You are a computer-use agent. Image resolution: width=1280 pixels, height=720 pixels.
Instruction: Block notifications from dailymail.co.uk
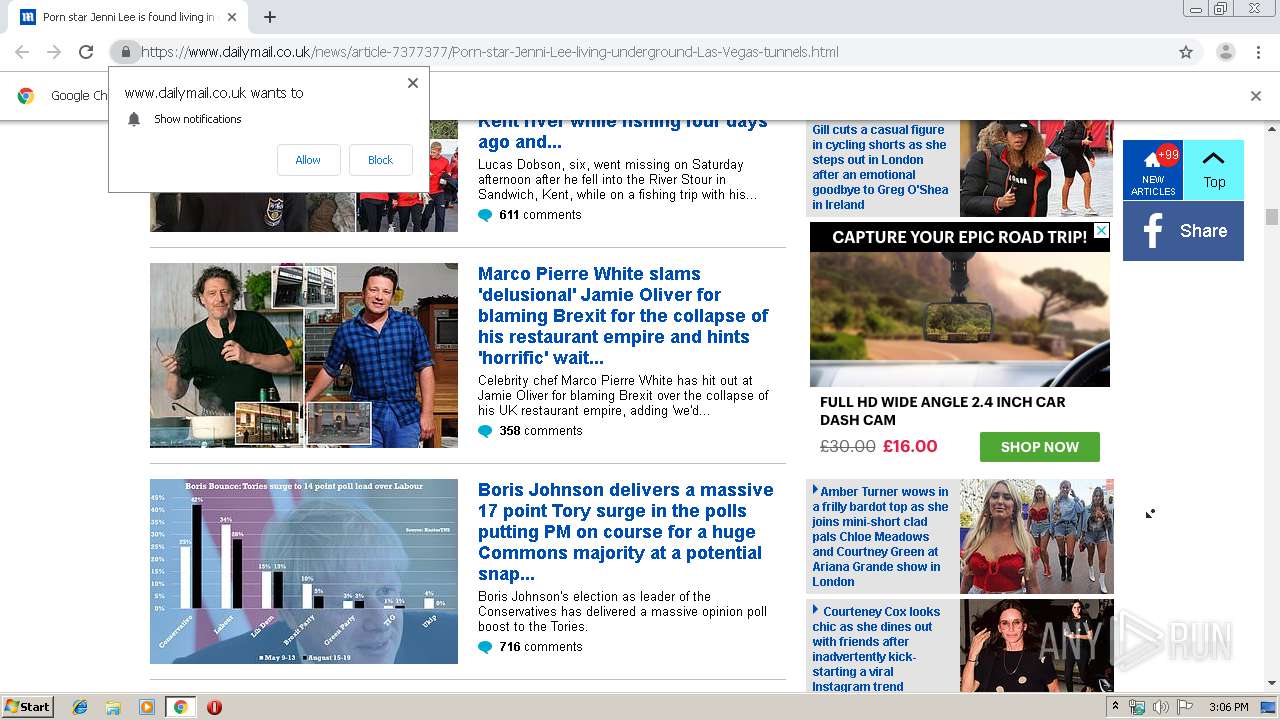pos(380,160)
